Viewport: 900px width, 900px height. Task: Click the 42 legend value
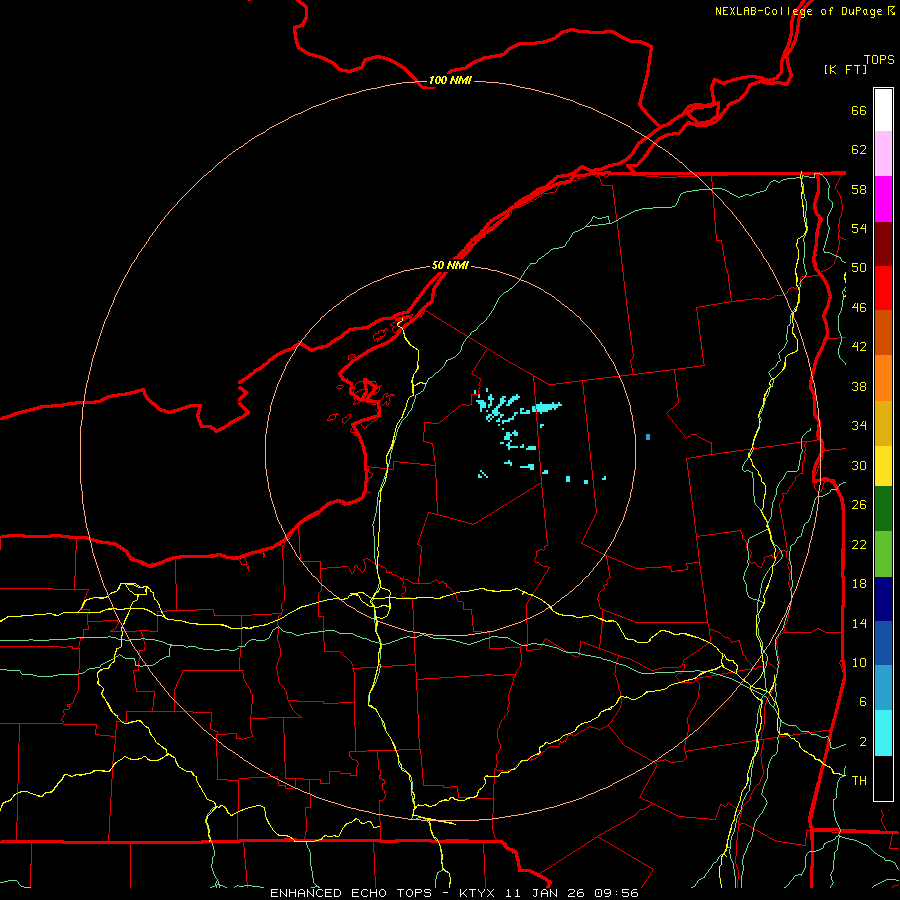859,347
